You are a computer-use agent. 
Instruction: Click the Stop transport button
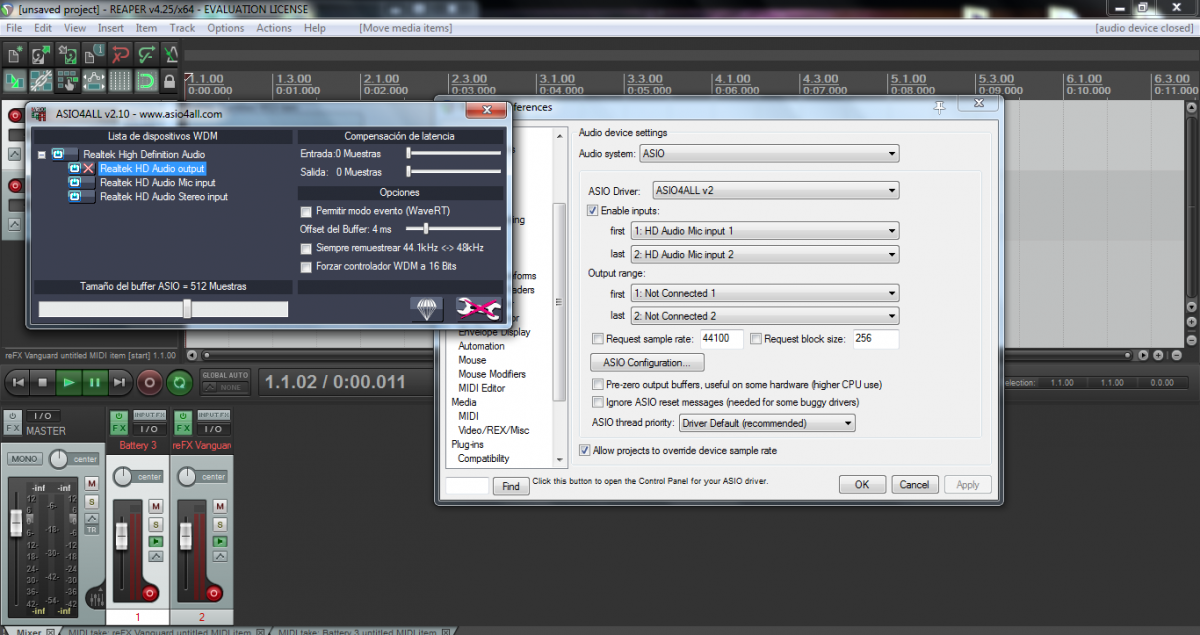click(x=42, y=382)
